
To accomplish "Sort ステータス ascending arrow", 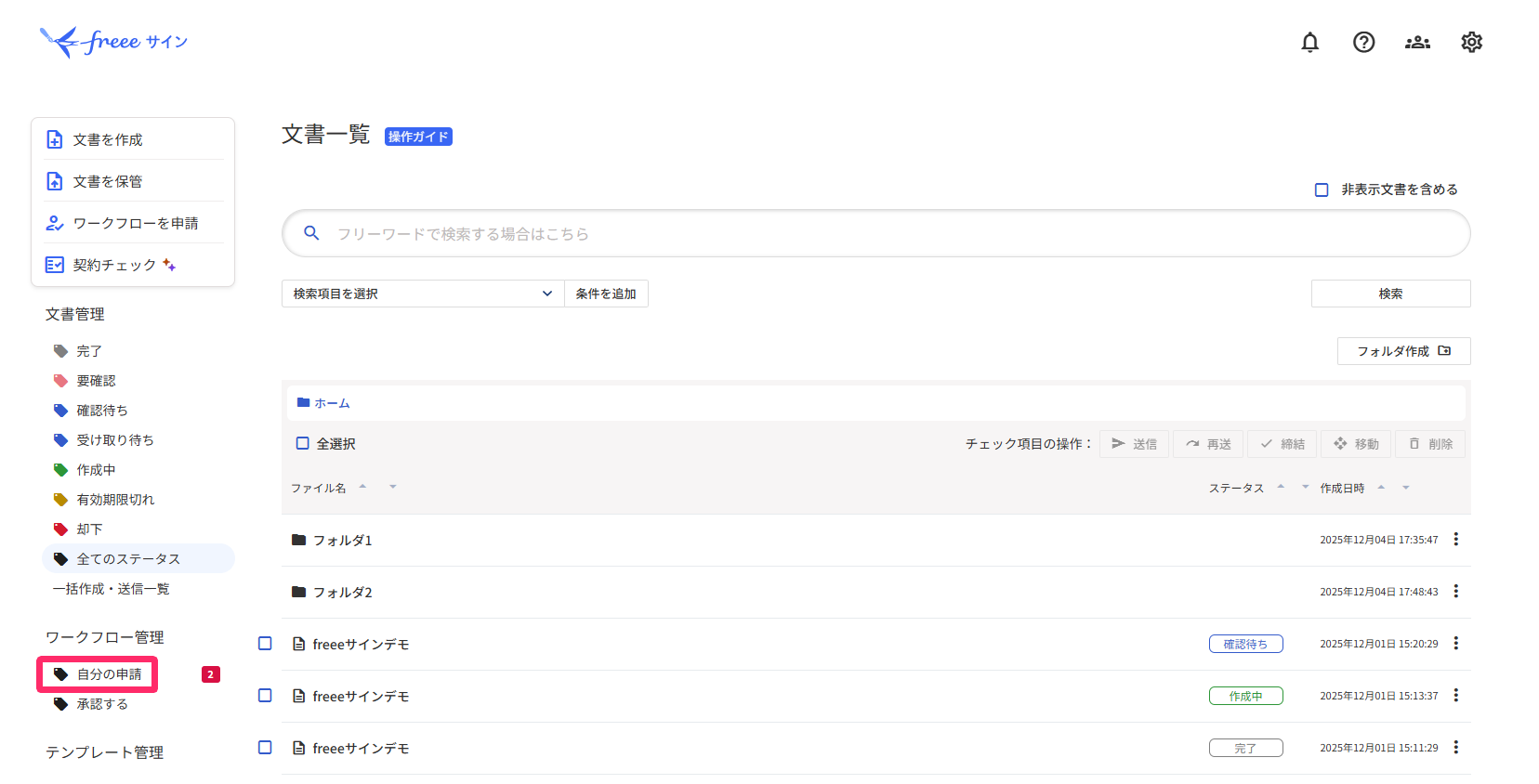I will (x=1281, y=486).
